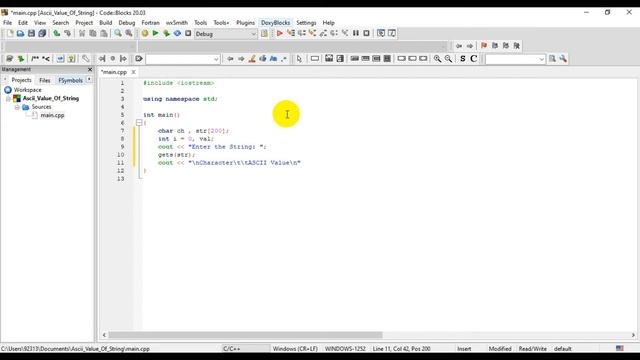Switch to the Files tab in Management
This screenshot has height=360, width=640.
coord(44,80)
